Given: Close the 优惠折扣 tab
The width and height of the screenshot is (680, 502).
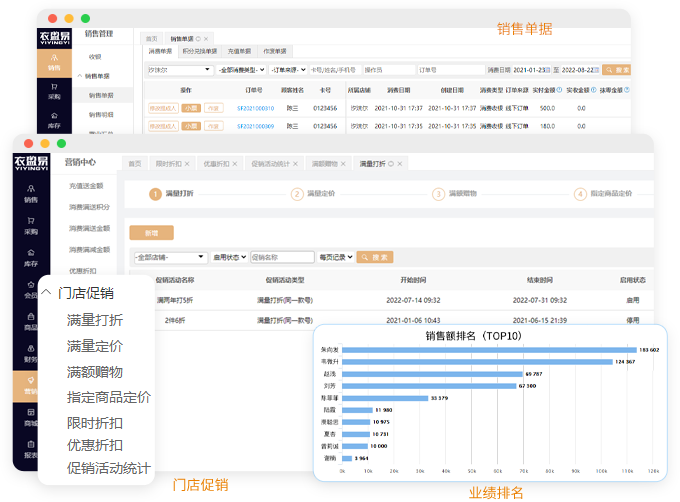Looking at the screenshot, I should (x=235, y=164).
